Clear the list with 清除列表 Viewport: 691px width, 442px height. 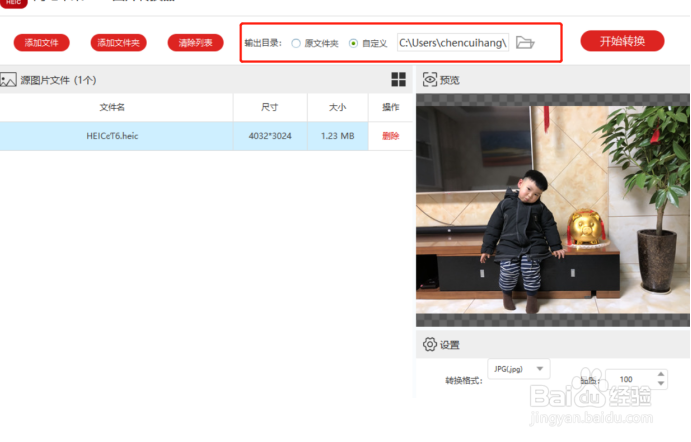click(x=195, y=43)
